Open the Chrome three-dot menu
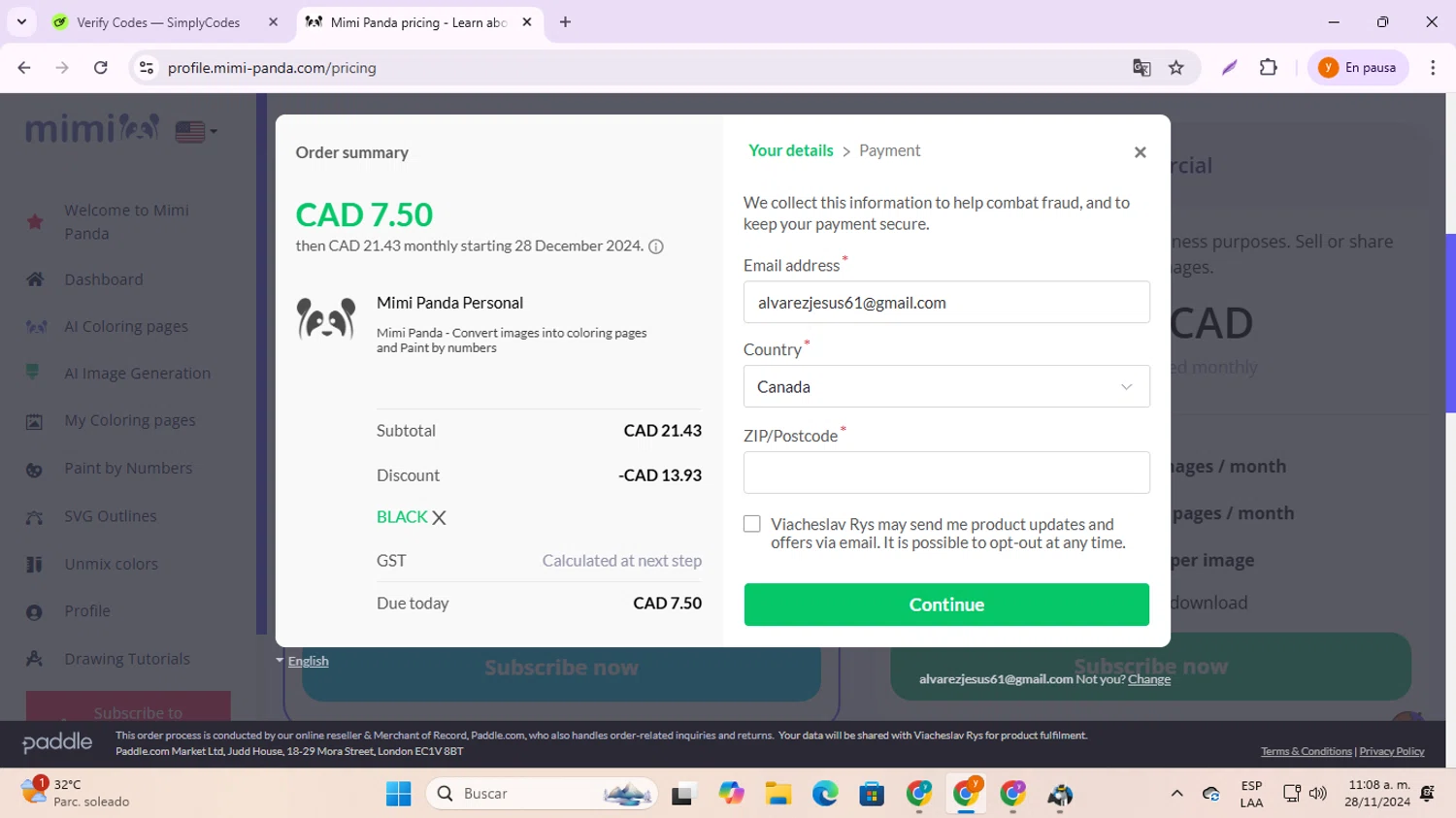The height and width of the screenshot is (818, 1456). pos(1433,68)
